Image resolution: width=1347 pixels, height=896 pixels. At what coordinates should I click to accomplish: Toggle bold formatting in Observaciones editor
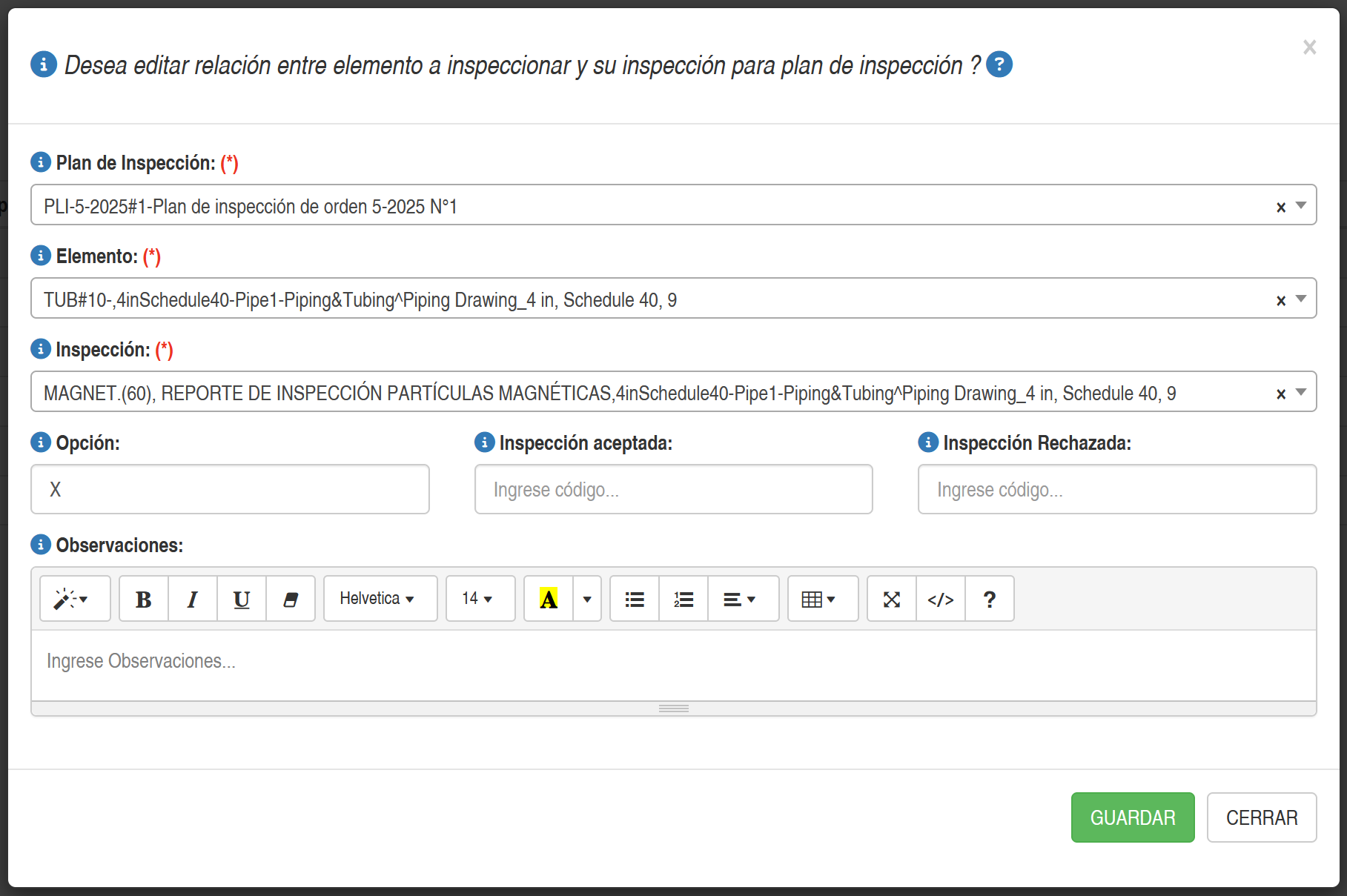click(144, 599)
